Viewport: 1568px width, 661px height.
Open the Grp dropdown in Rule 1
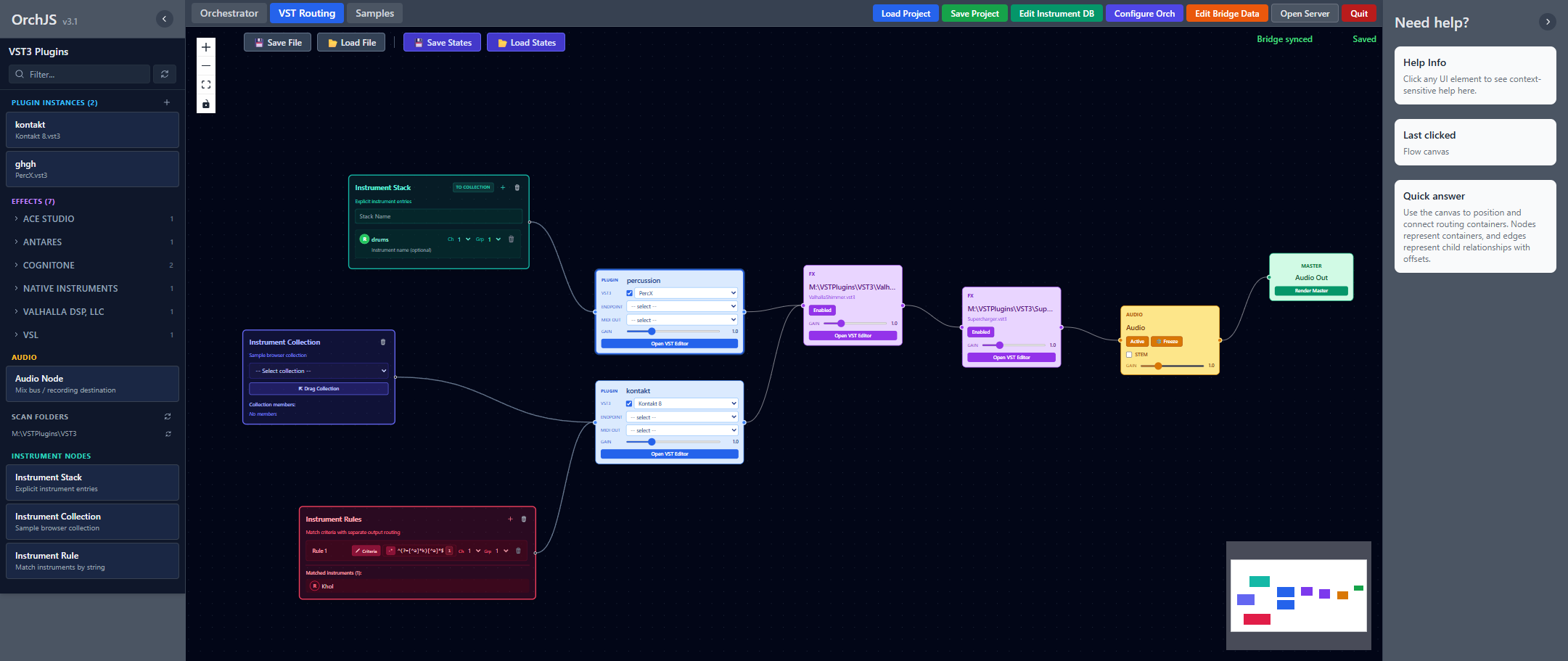[x=502, y=551]
